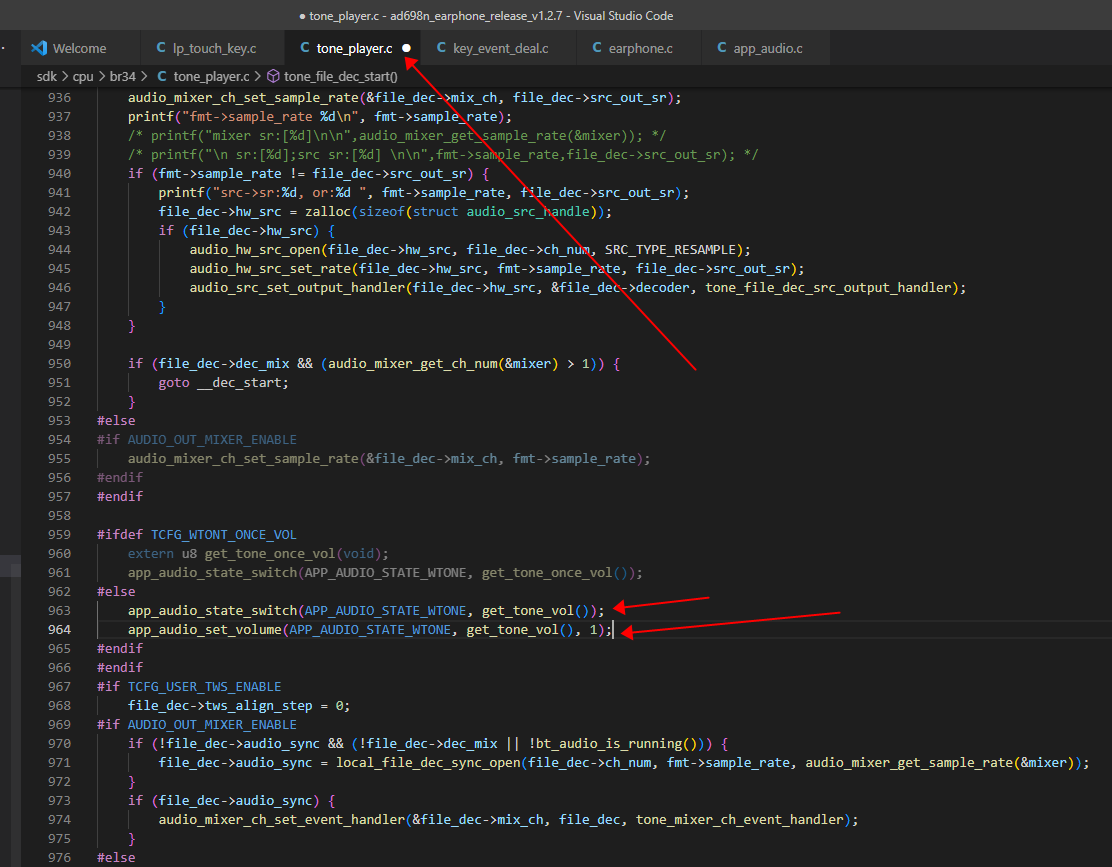Click line number 964 in the gutter
This screenshot has width=1112, height=867.
click(60, 630)
